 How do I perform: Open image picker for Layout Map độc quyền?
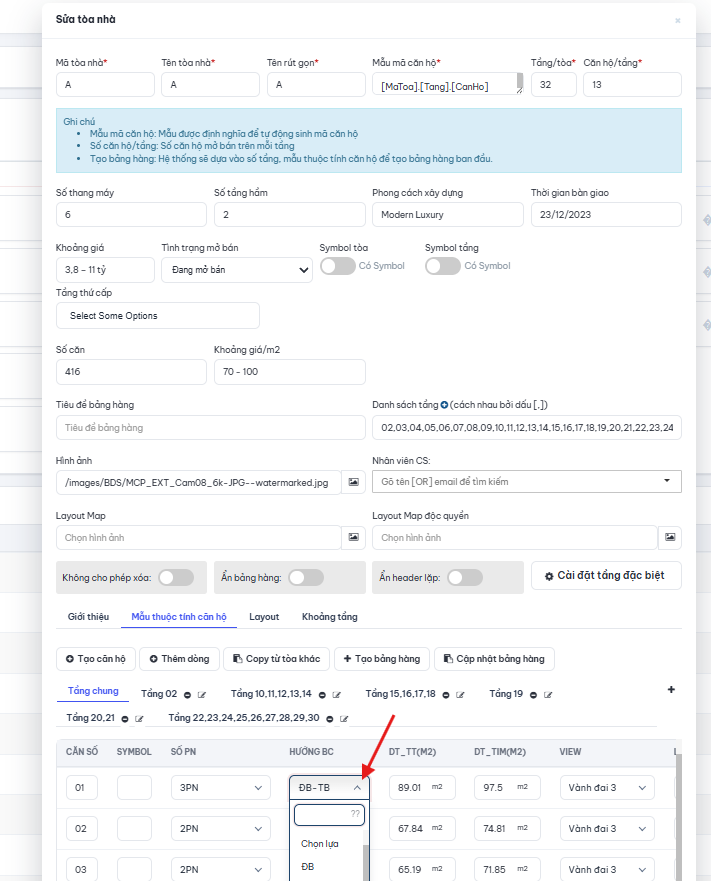(670, 537)
